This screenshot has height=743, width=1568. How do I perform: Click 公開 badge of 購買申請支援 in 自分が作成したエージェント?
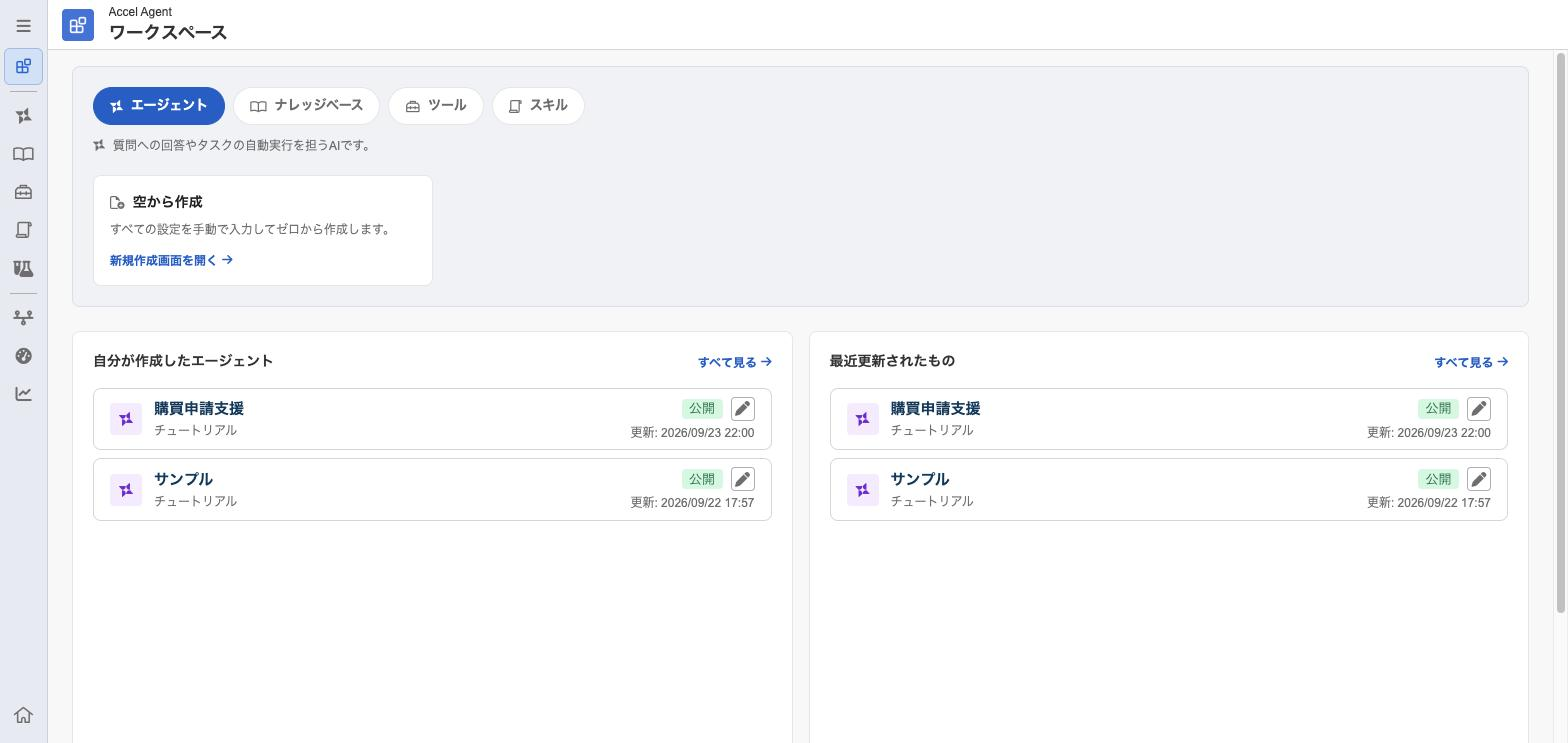point(702,408)
